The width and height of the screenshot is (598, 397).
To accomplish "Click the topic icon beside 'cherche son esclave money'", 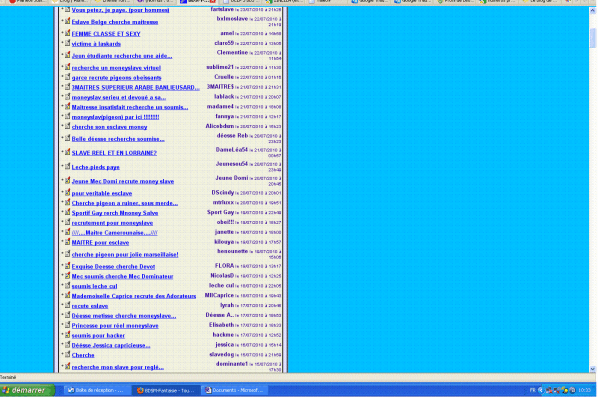I will pos(68,126).
